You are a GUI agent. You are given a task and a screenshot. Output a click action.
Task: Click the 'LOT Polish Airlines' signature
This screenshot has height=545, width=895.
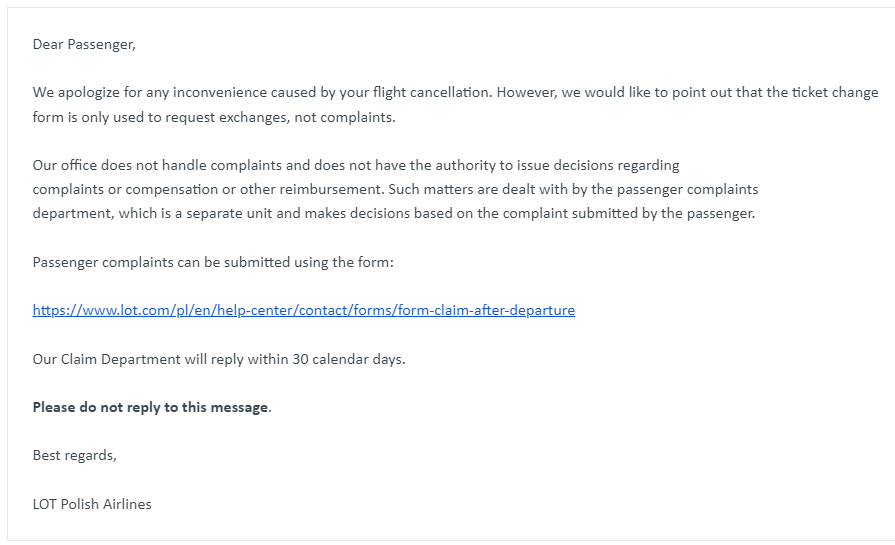click(92, 504)
